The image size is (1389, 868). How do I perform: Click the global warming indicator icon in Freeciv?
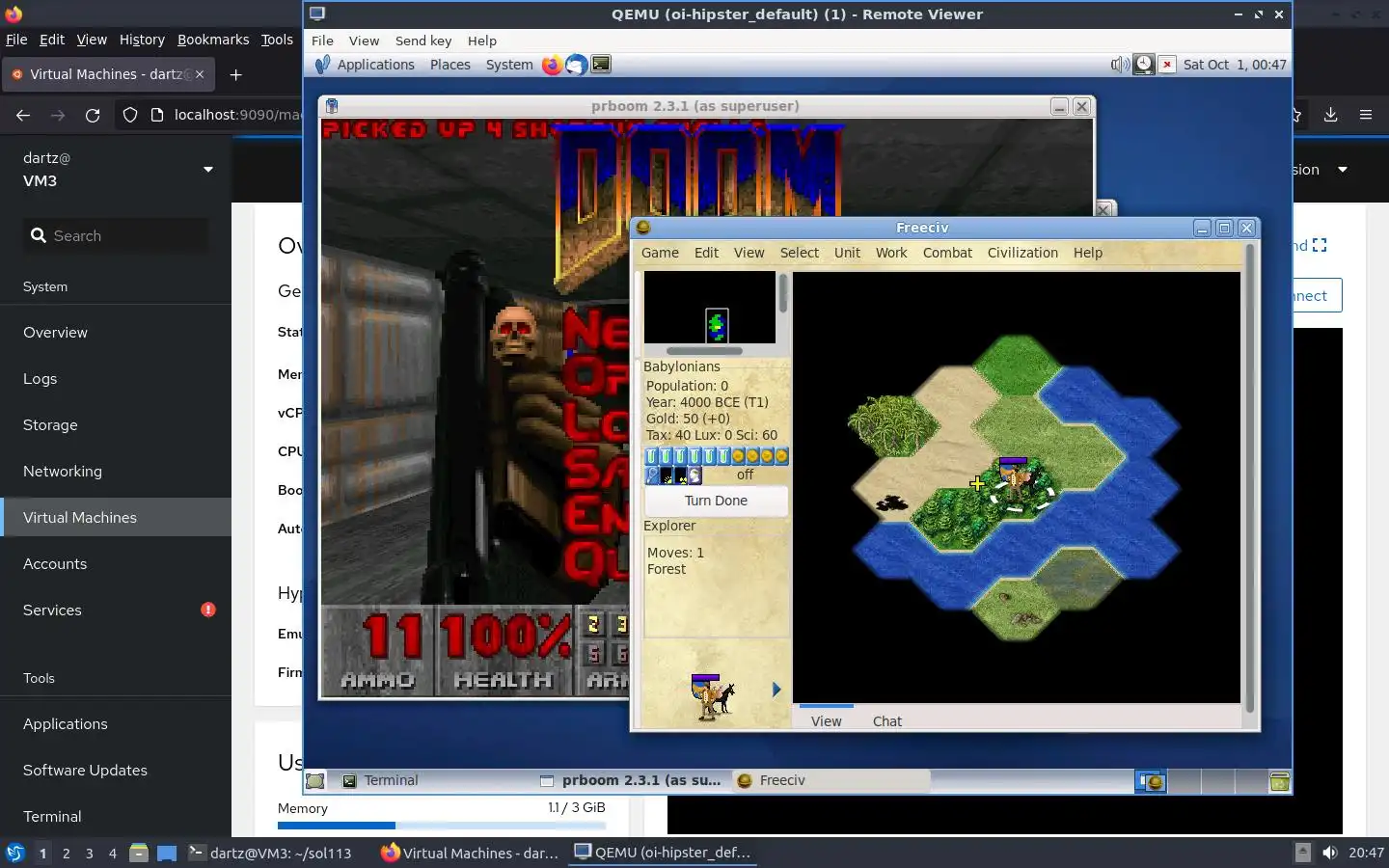(666, 475)
